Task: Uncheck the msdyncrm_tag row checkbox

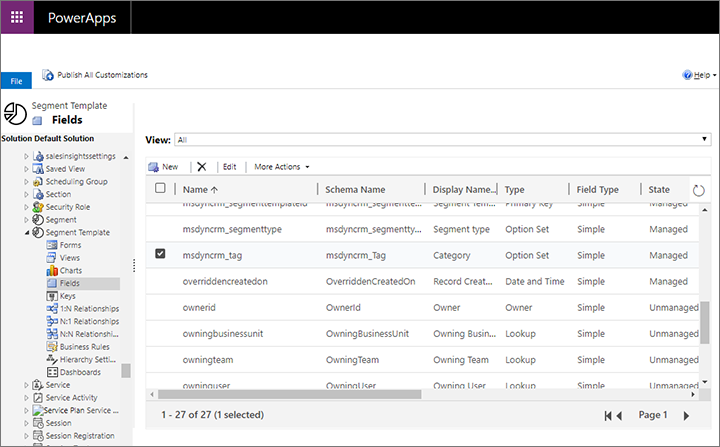Action: (x=160, y=254)
